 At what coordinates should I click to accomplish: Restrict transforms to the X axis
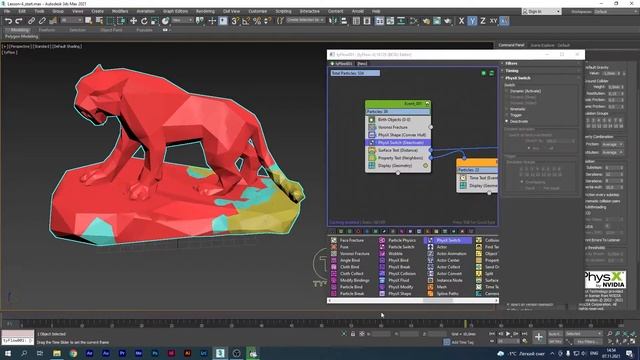coord(461,20)
